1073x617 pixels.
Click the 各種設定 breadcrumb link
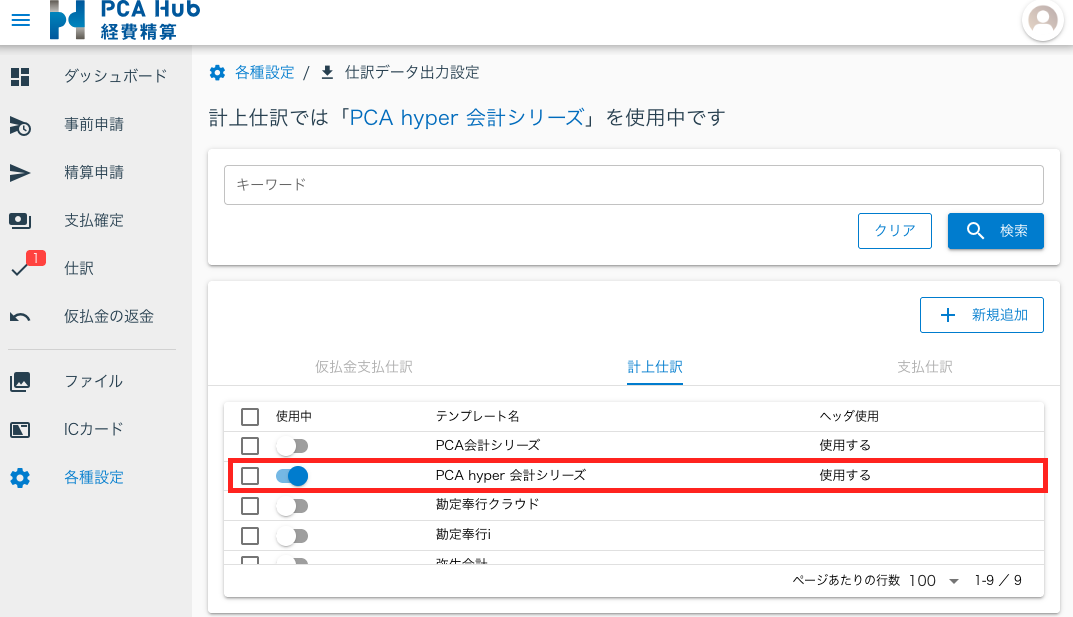point(264,72)
